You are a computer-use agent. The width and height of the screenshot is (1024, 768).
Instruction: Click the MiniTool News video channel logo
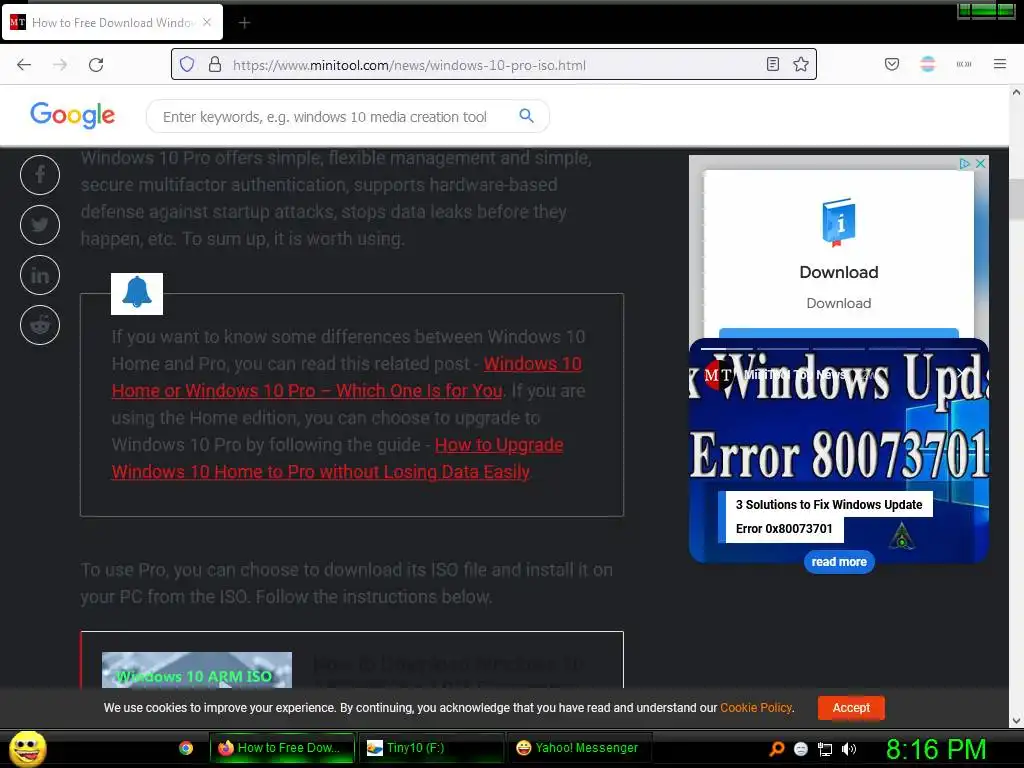pyautogui.click(x=718, y=375)
